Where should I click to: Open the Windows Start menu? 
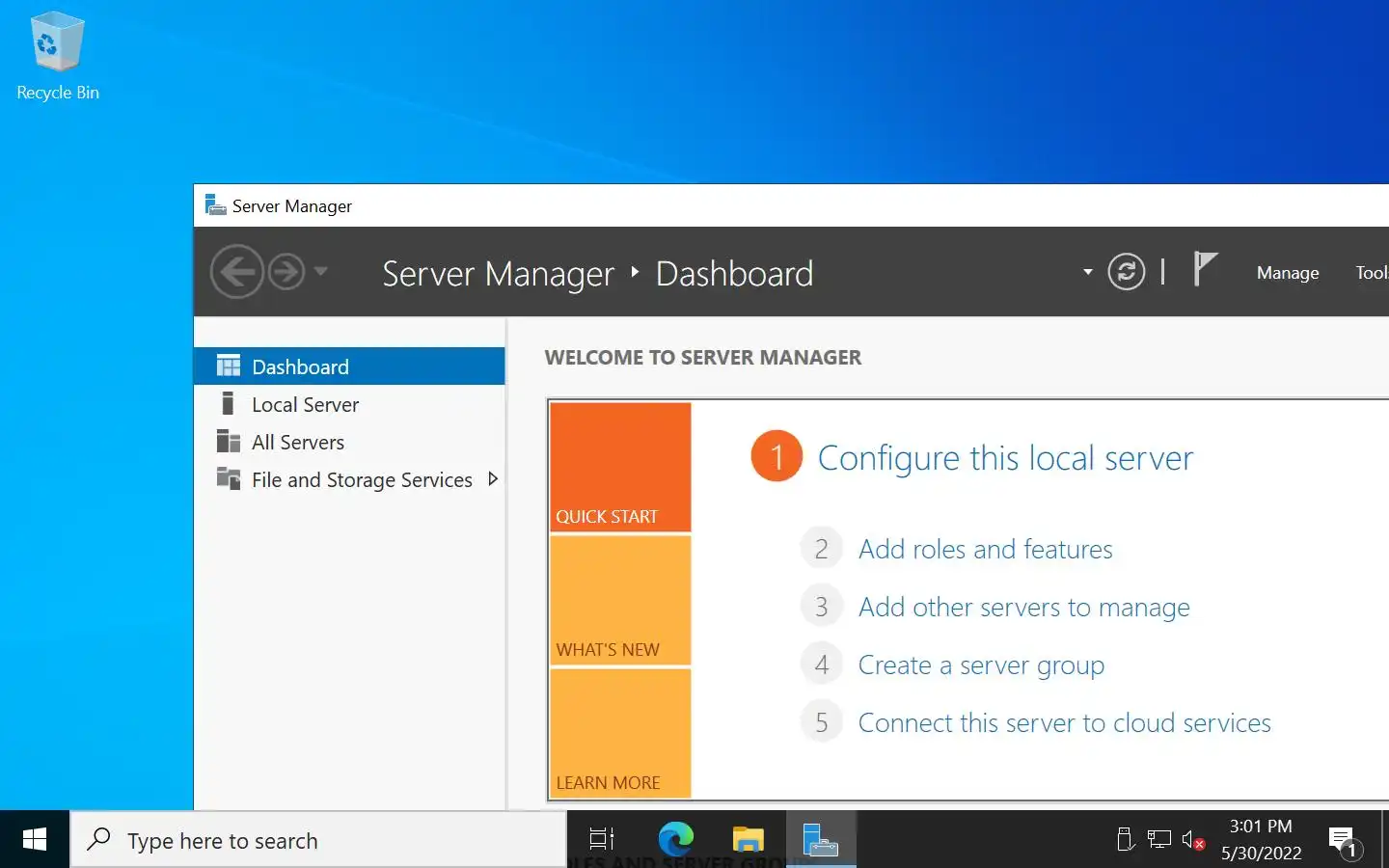click(x=35, y=839)
